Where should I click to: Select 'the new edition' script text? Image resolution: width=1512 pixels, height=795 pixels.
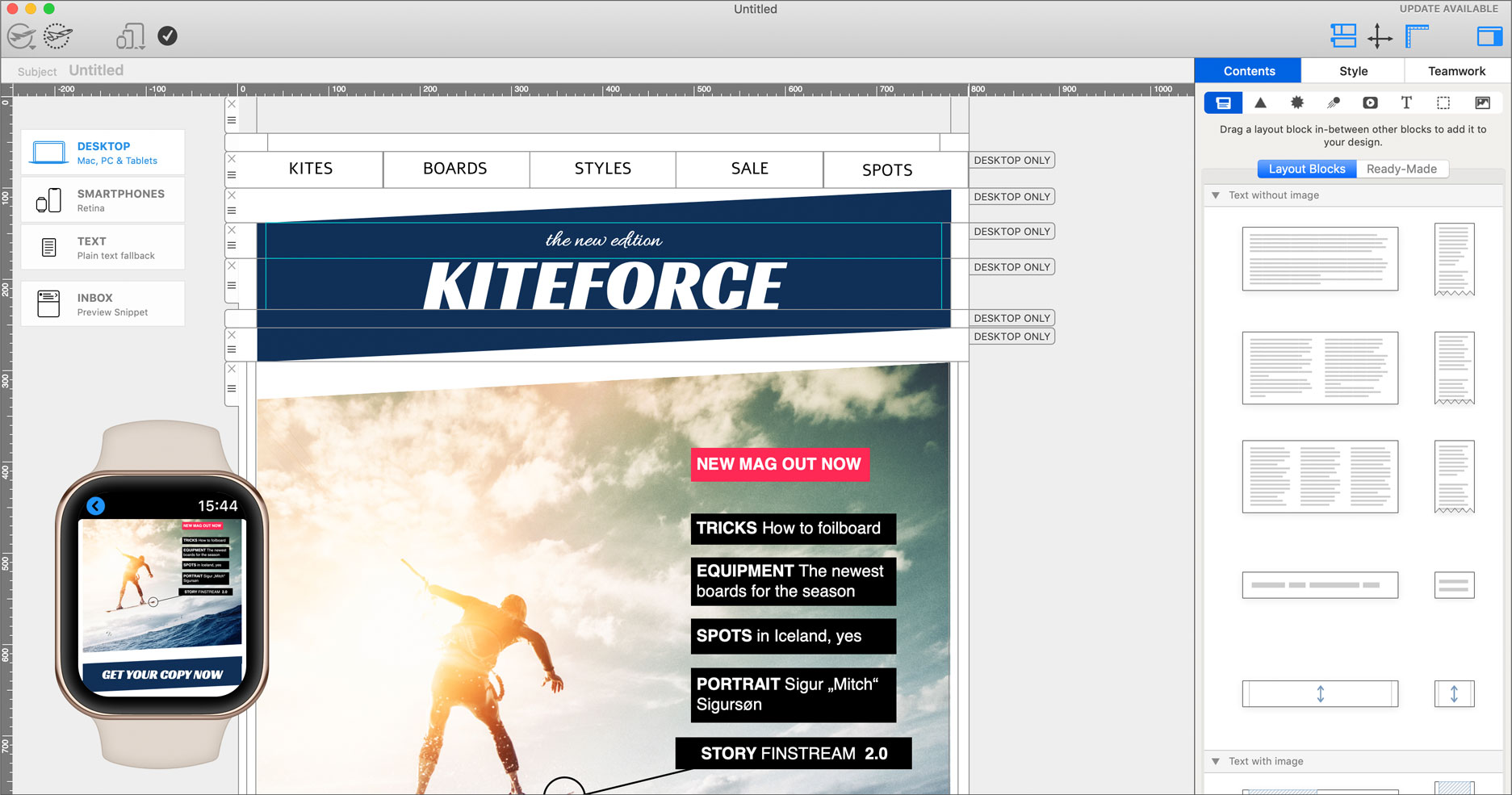[604, 240]
